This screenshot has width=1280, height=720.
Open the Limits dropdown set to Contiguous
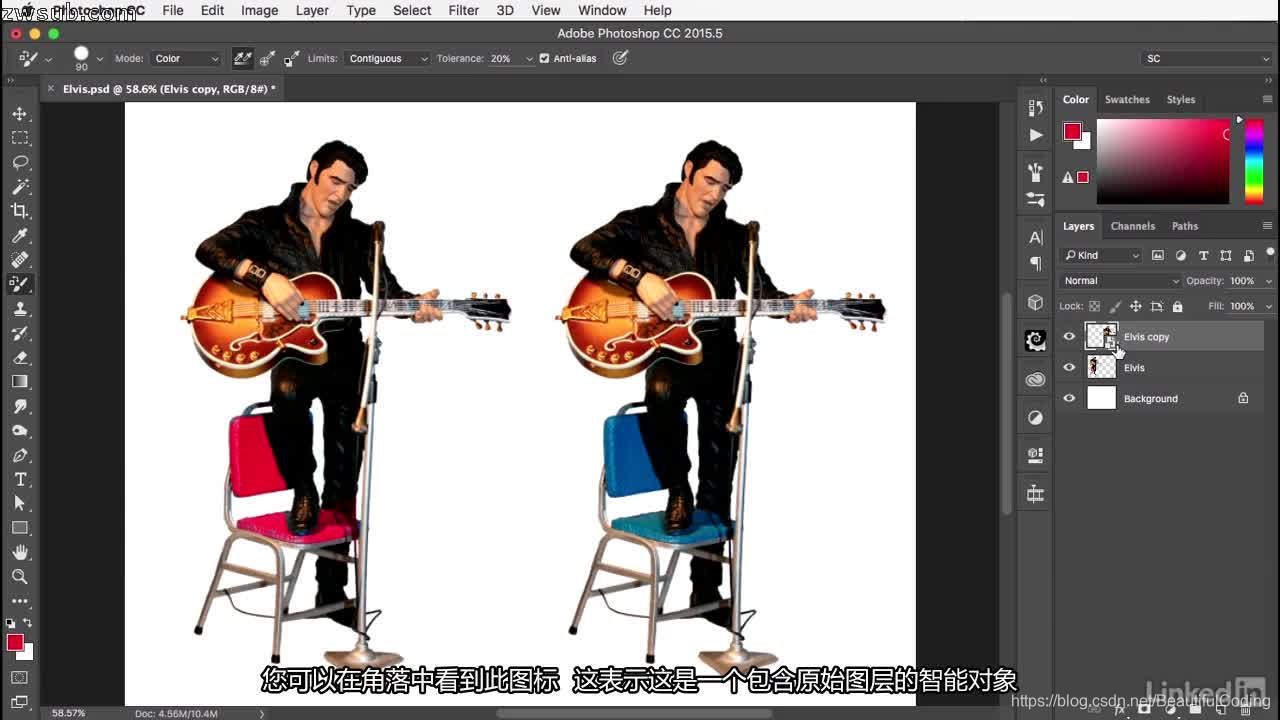[387, 58]
